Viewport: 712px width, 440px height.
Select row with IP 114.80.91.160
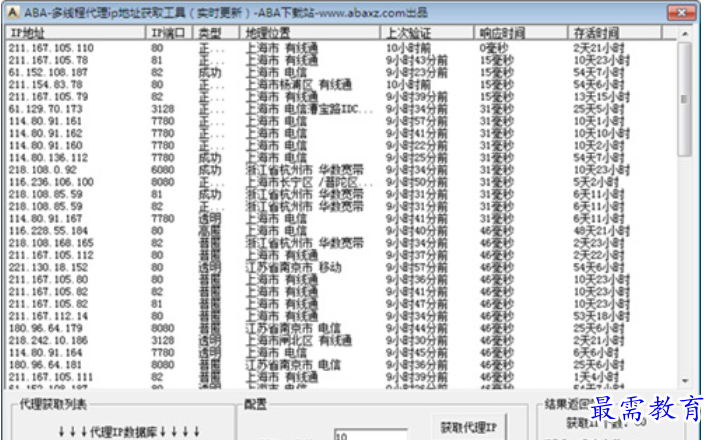341,145
